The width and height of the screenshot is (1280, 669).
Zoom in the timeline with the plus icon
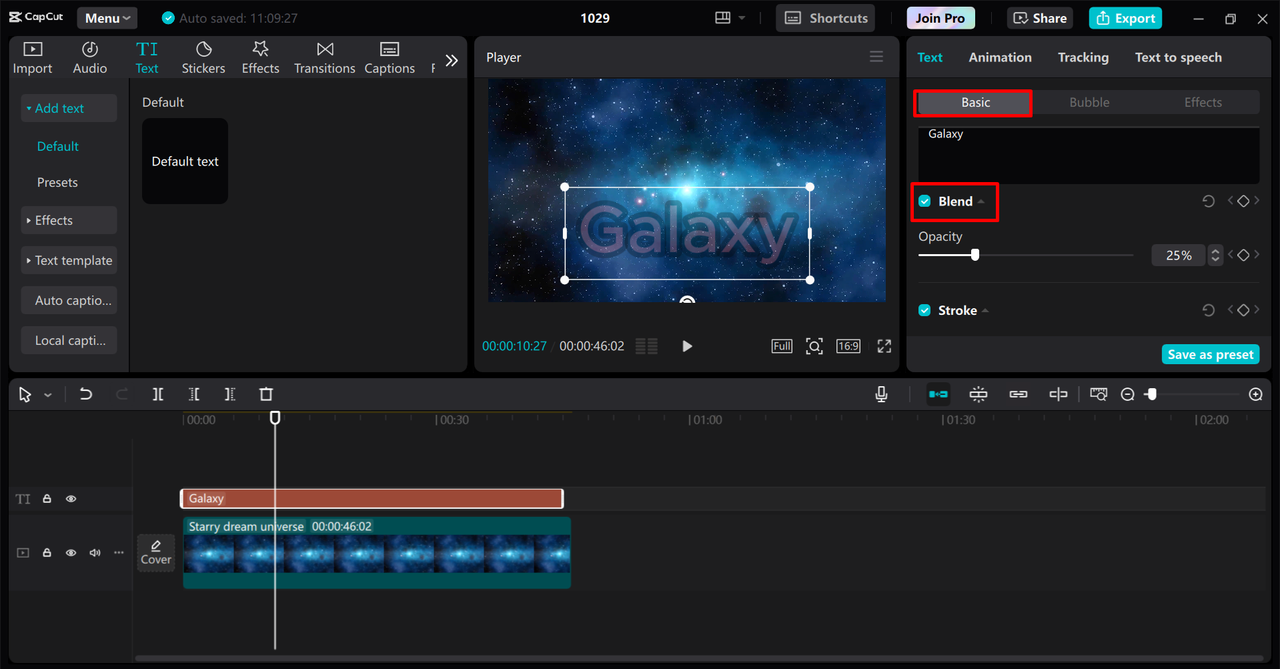(x=1256, y=395)
